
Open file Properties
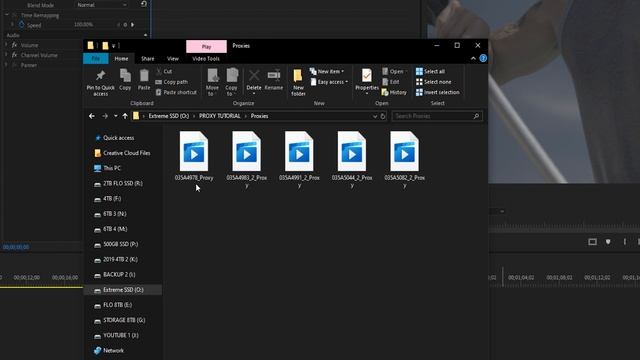[367, 82]
